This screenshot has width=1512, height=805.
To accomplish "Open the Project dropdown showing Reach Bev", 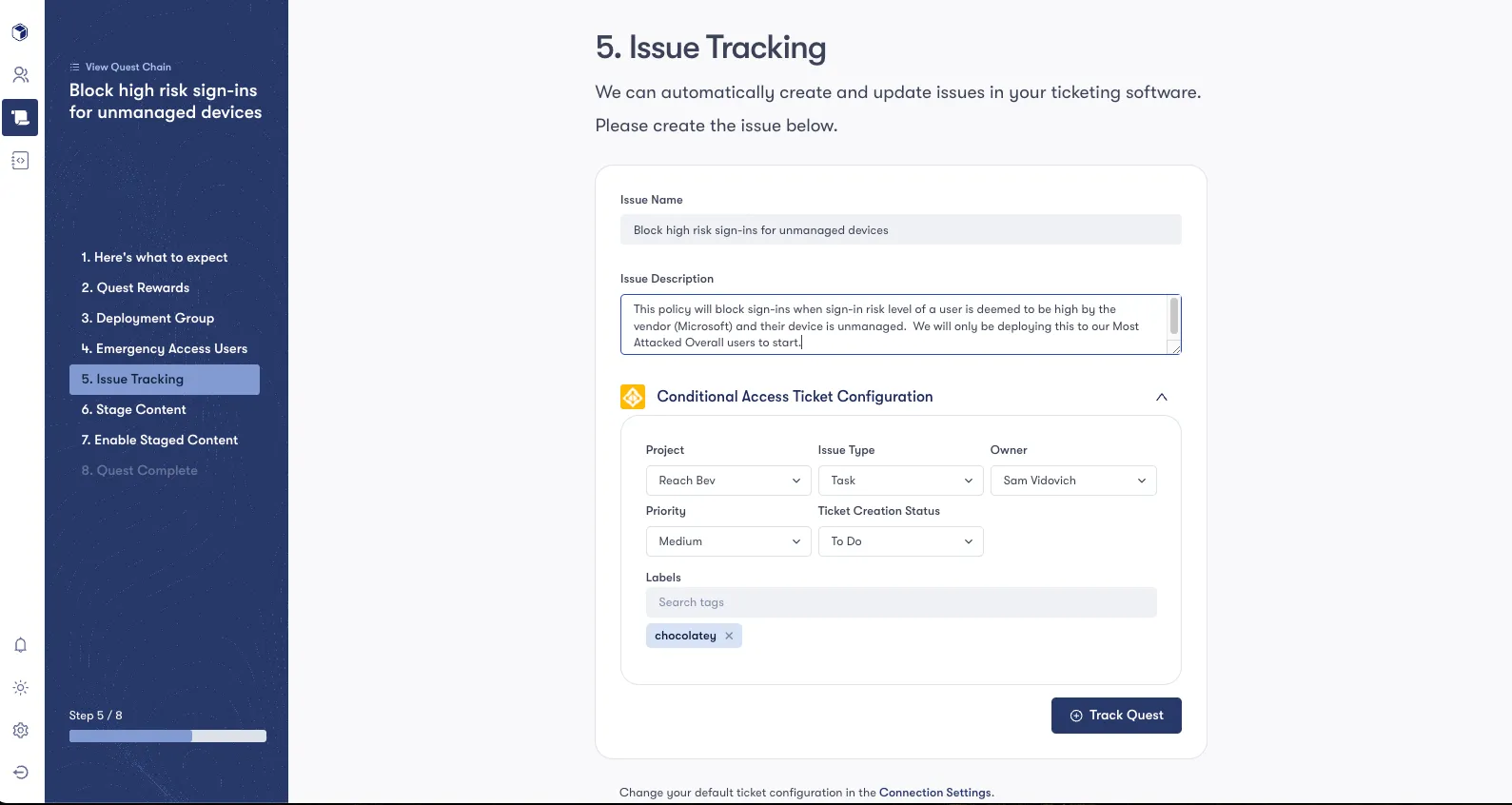I will click(x=728, y=481).
